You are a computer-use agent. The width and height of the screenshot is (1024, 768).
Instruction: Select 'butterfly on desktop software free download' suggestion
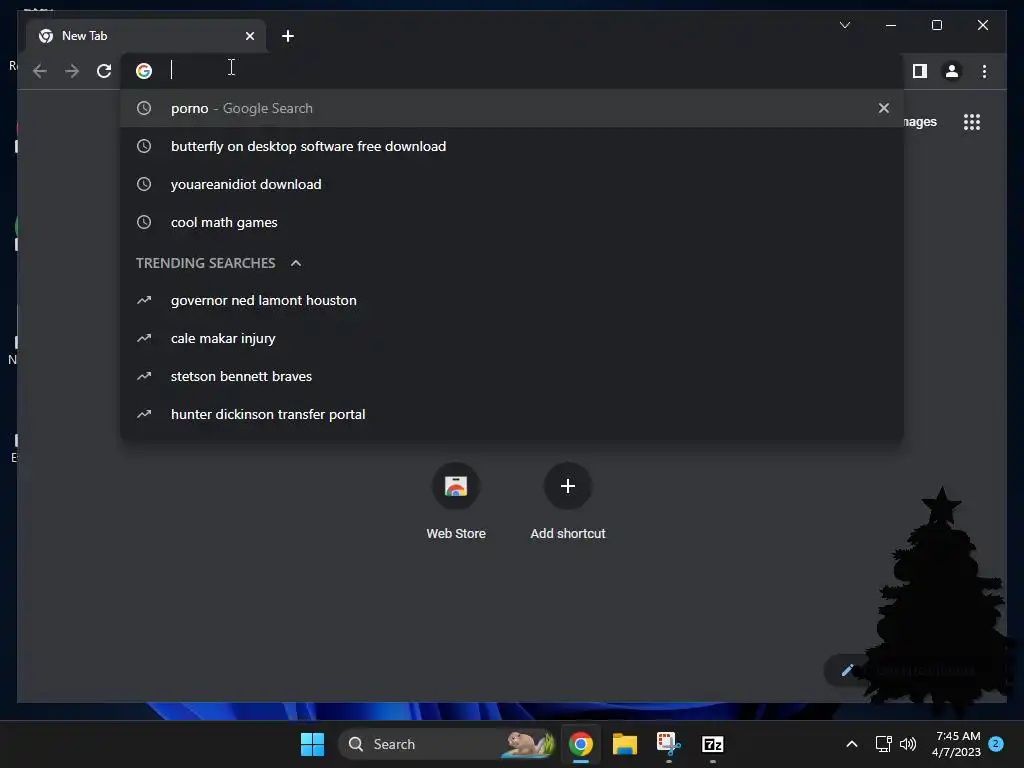click(x=512, y=146)
